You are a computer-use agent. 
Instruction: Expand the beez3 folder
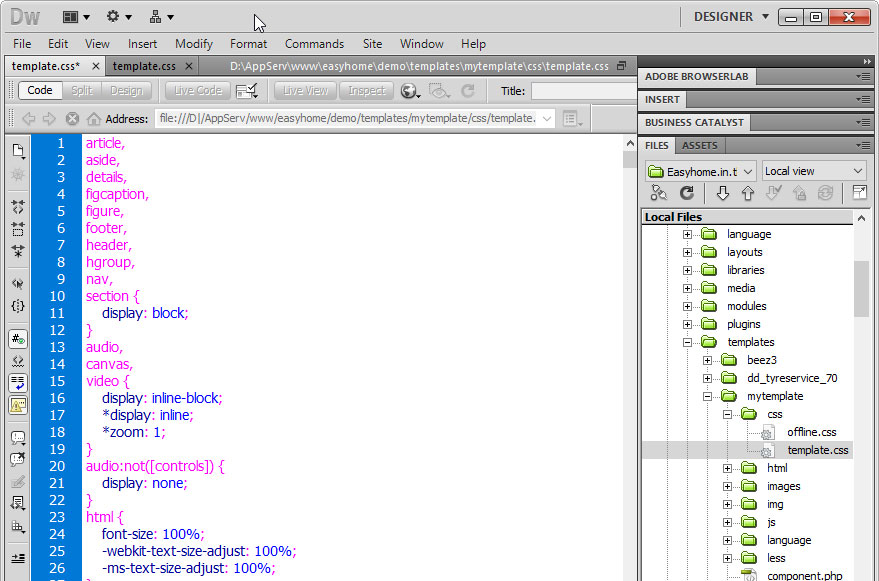click(x=707, y=360)
